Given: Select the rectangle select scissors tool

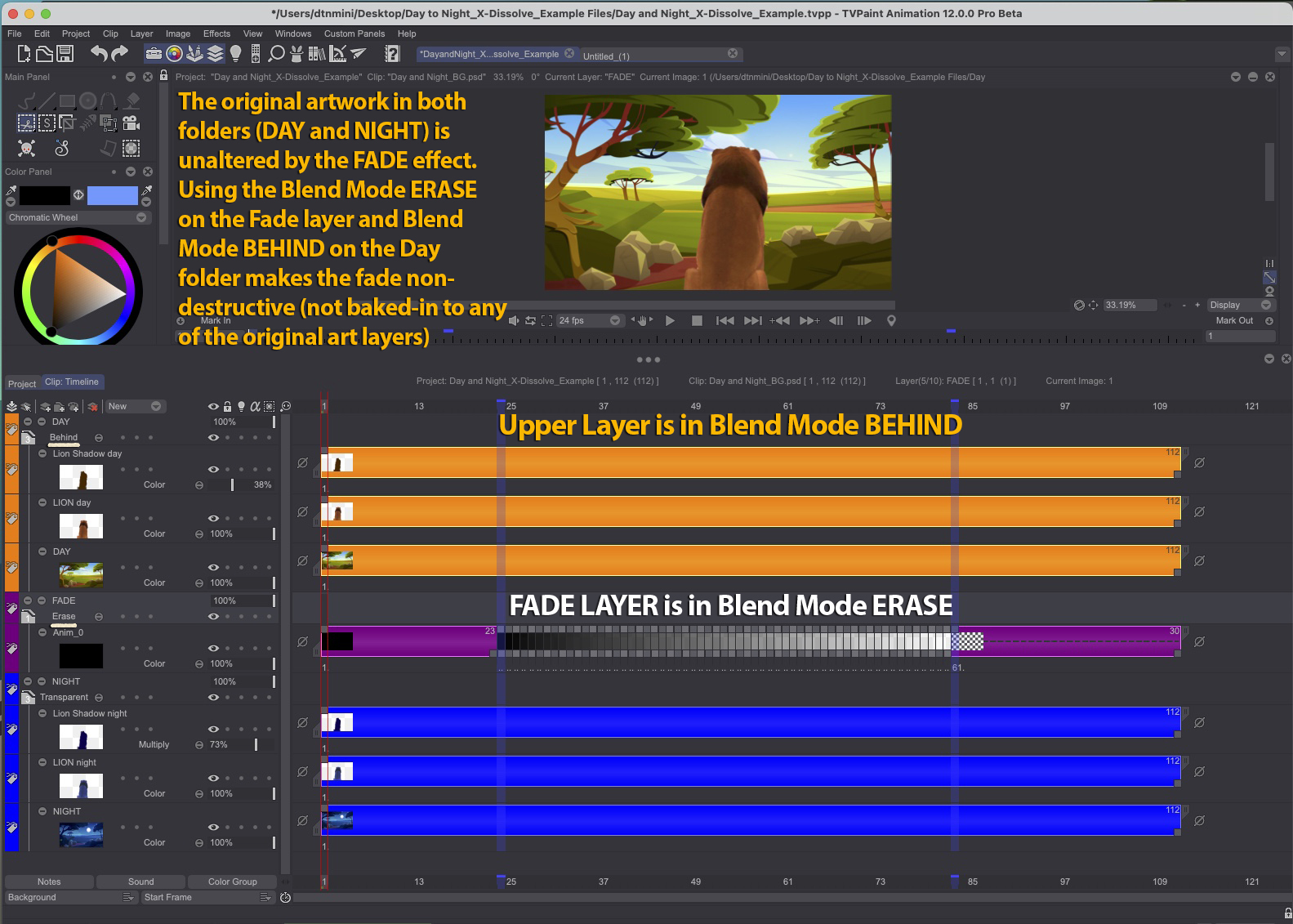Looking at the screenshot, I should click(x=26, y=123).
